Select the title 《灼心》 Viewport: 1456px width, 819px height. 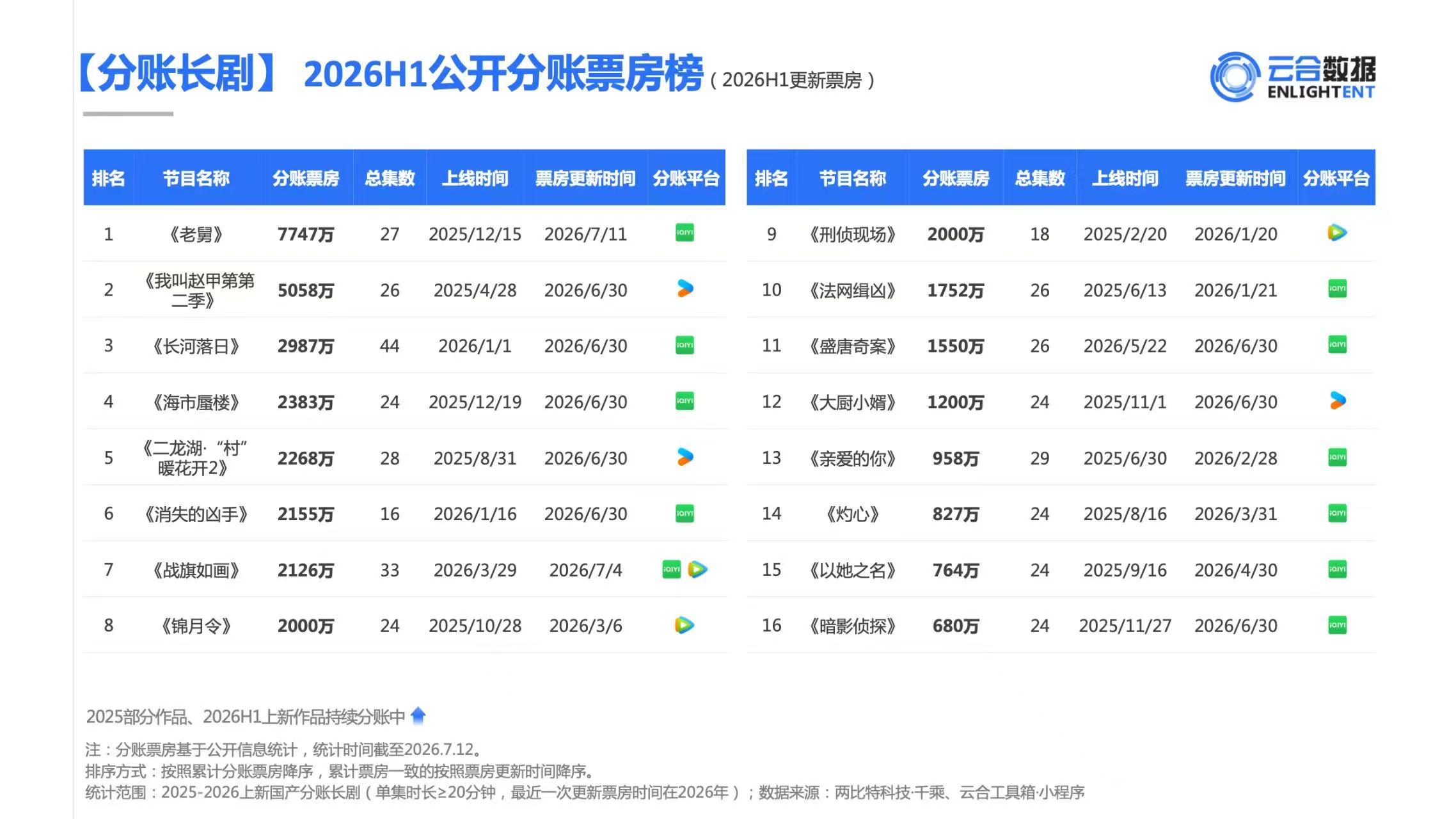(x=853, y=514)
